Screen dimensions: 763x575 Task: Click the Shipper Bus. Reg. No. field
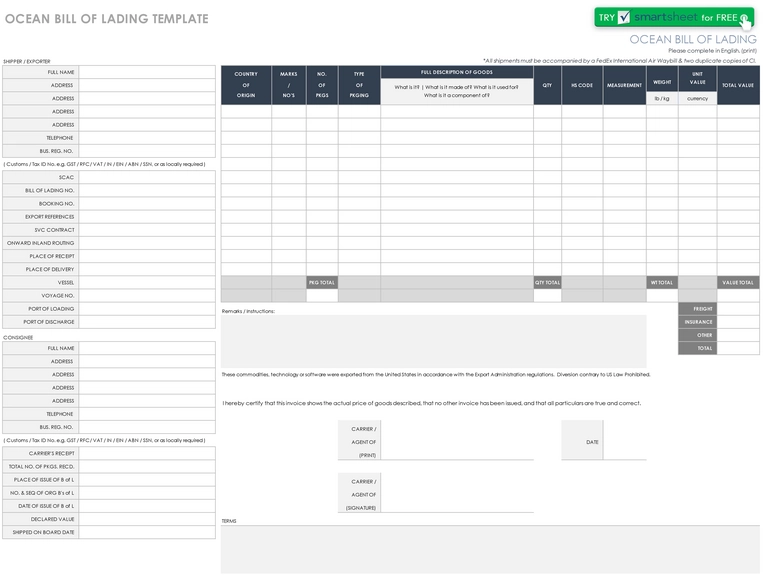click(147, 151)
